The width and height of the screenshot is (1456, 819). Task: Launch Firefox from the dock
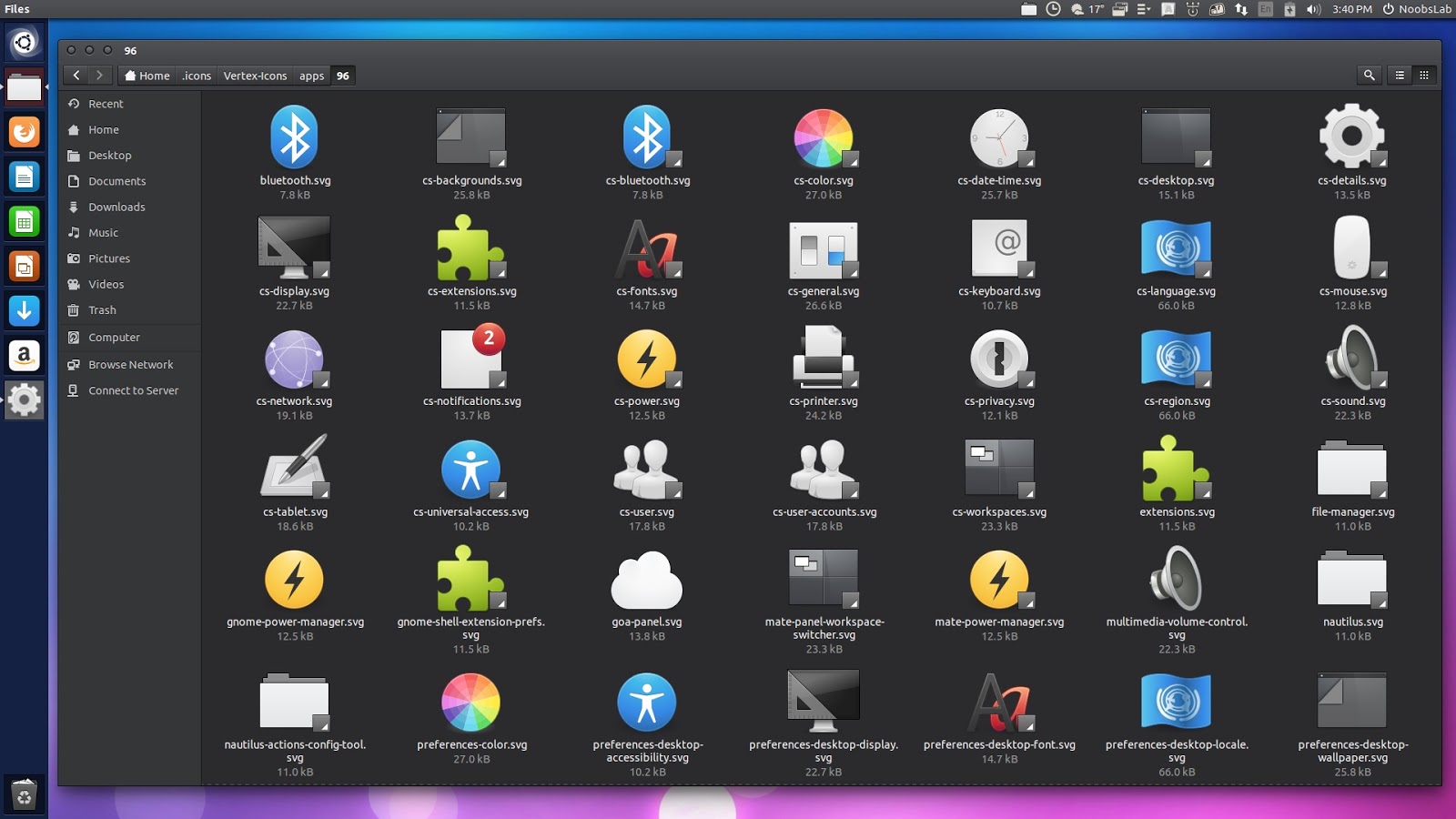coord(24,131)
